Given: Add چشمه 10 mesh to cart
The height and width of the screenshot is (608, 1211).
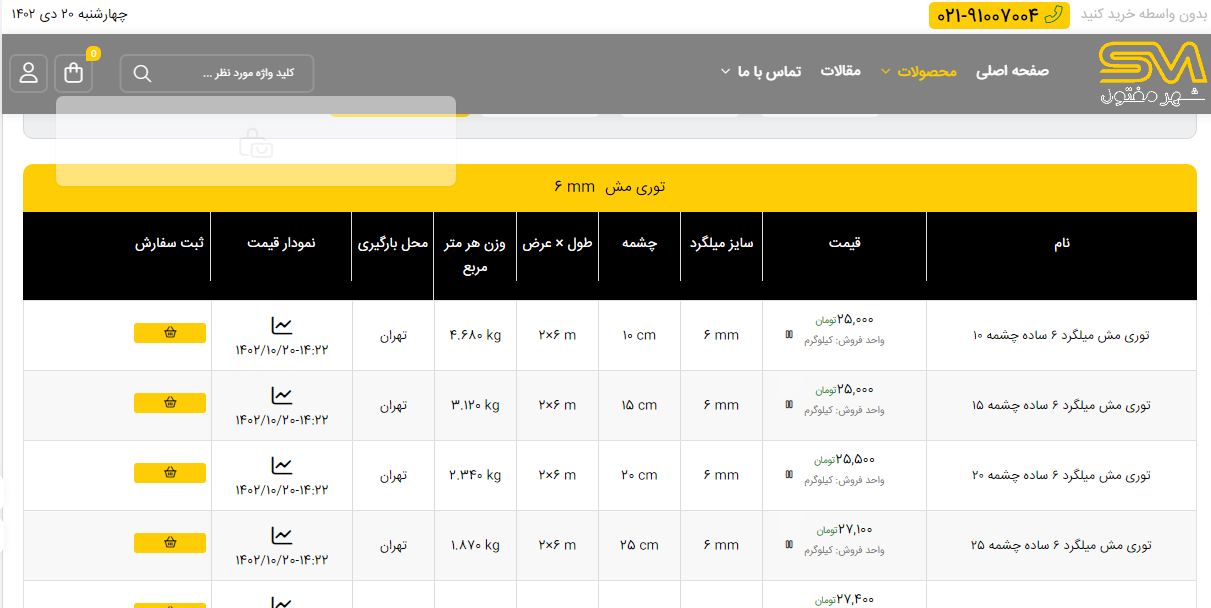Looking at the screenshot, I should point(170,333).
